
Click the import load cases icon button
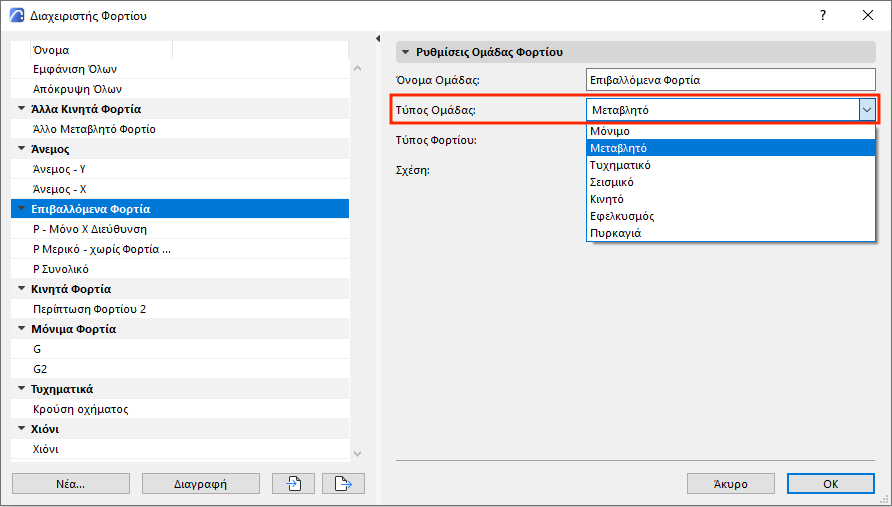click(x=294, y=484)
